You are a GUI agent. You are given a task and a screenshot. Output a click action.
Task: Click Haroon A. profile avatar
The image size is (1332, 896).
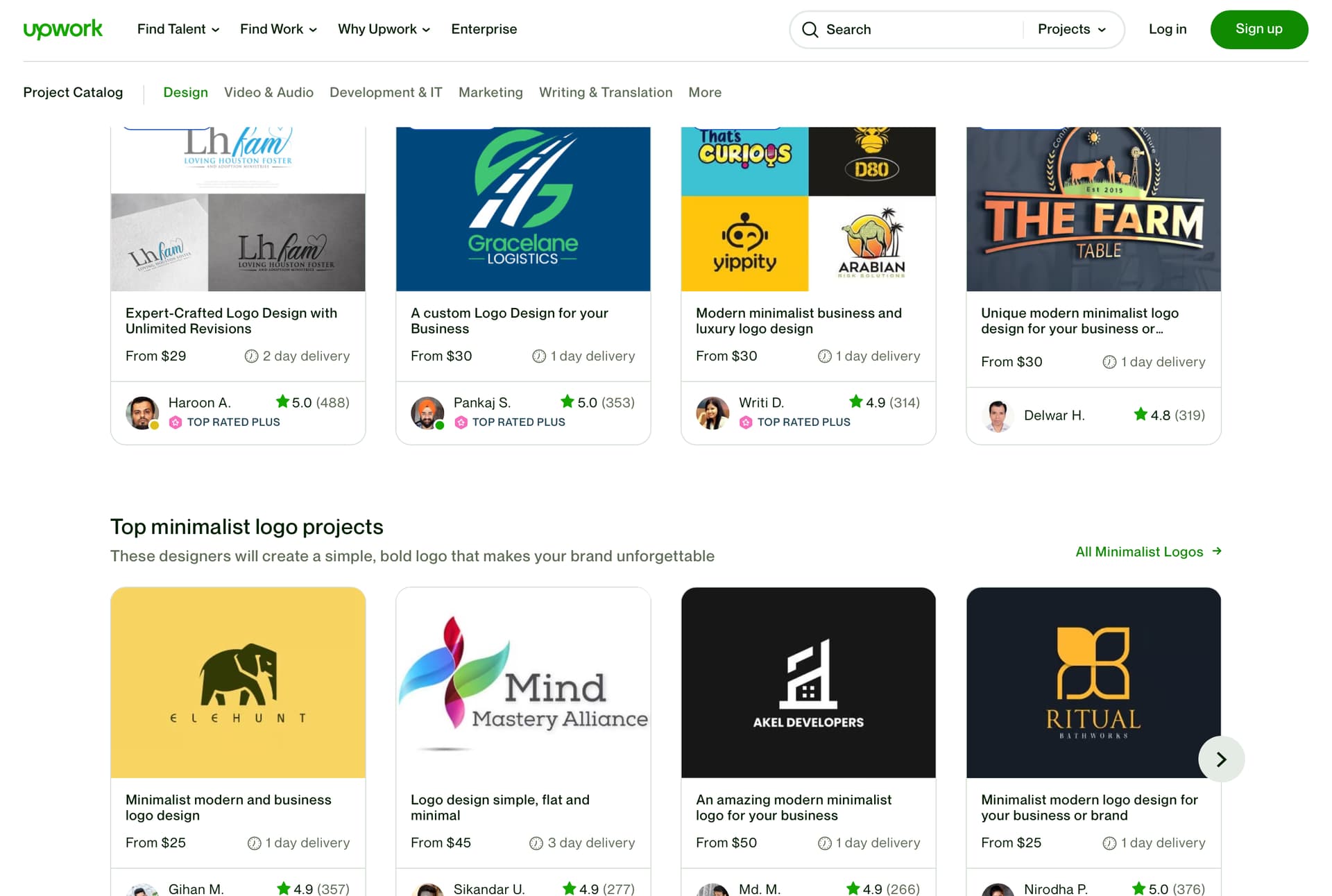[142, 413]
